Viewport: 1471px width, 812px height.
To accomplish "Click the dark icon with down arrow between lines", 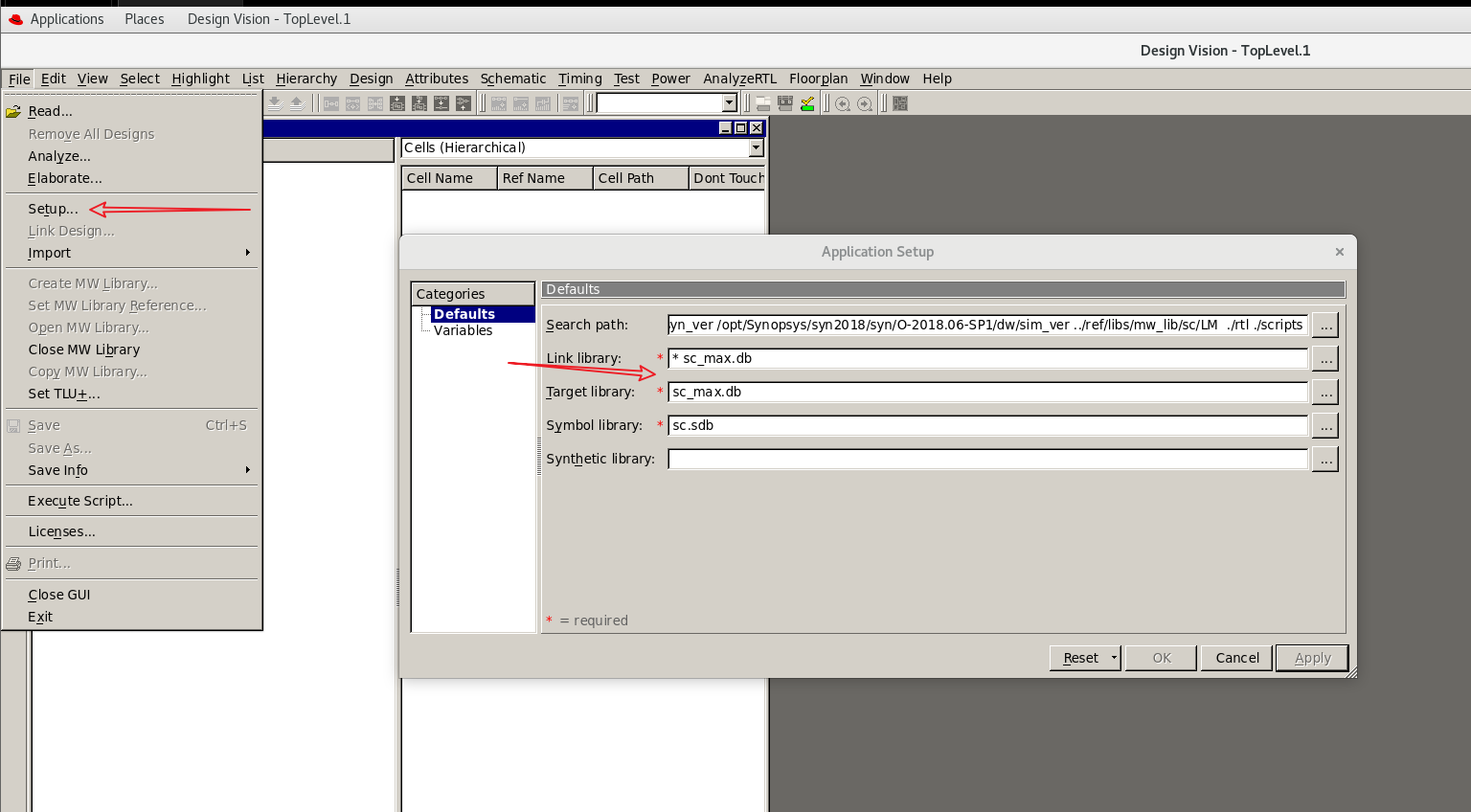I will tap(441, 103).
